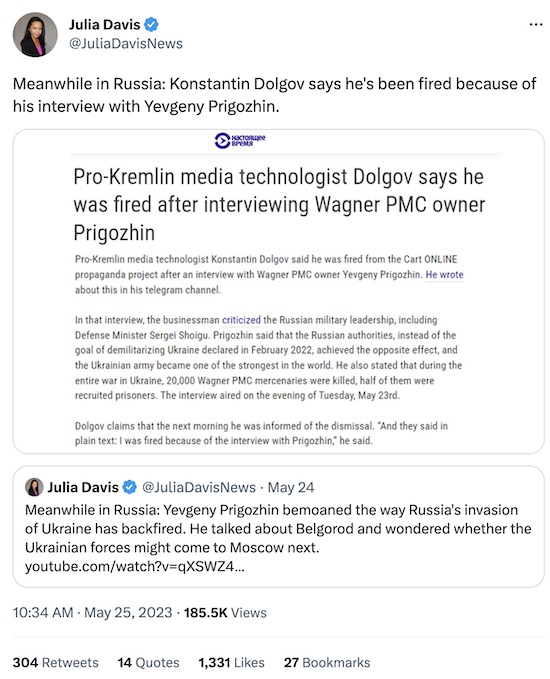
Task: View the 1,331 Likes list
Action: pyautogui.click(x=231, y=663)
